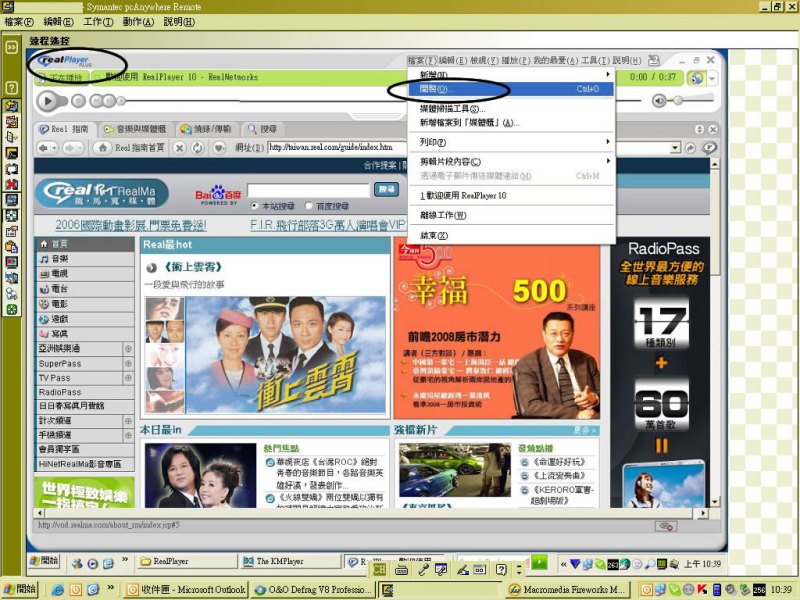
Task: Open the 剪輯片段內容(C) submenu
Action: point(511,161)
